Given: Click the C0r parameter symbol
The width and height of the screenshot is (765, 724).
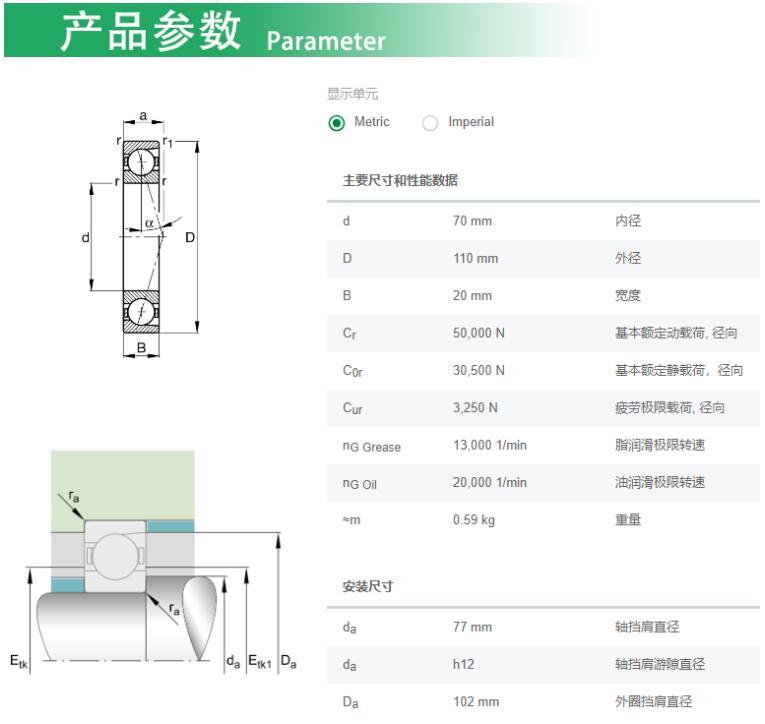Looking at the screenshot, I should click(352, 371).
